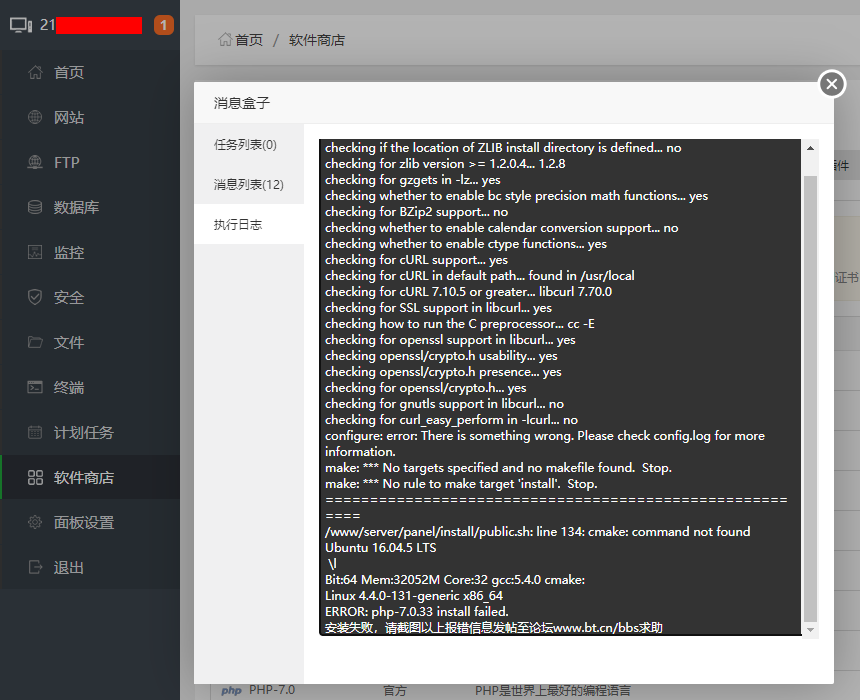Close the 消息盒子 dialog

831,84
